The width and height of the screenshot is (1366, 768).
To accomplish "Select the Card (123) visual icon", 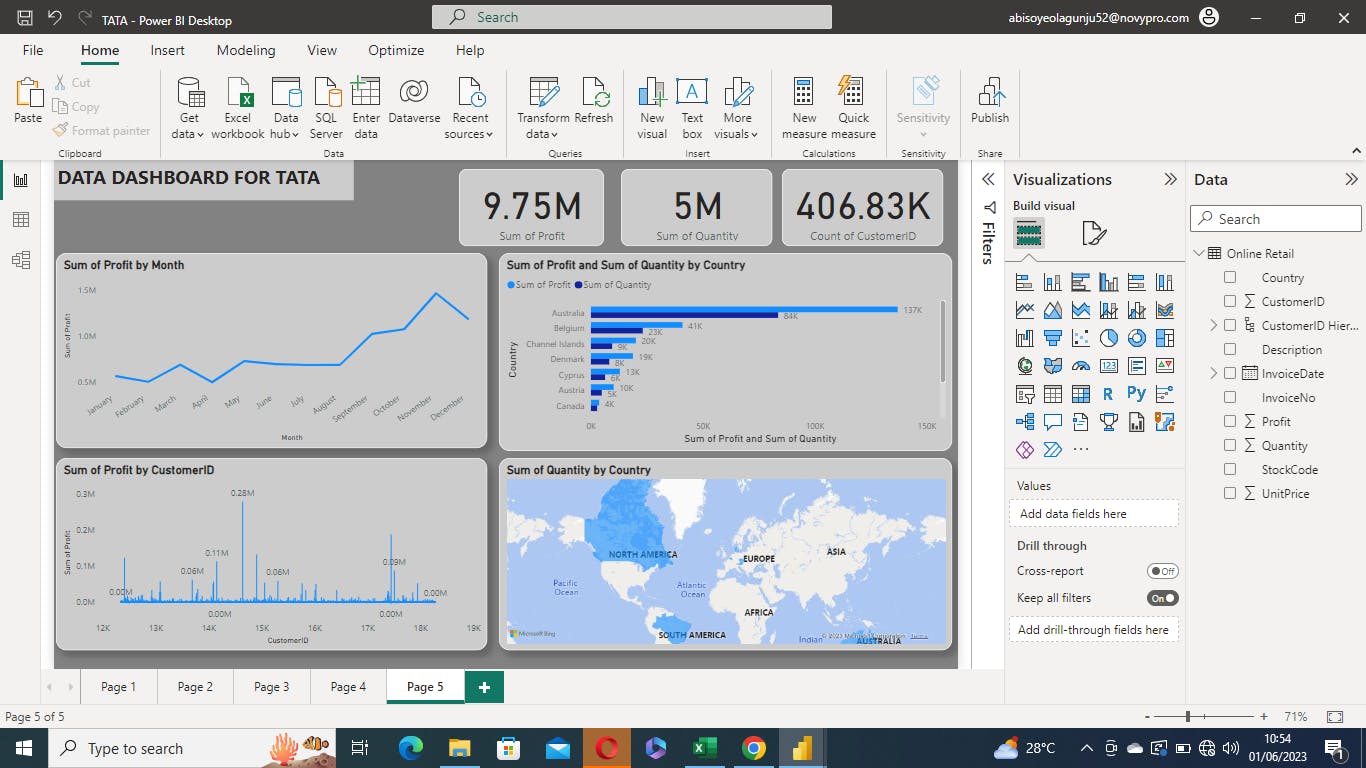I will pyautogui.click(x=1108, y=366).
